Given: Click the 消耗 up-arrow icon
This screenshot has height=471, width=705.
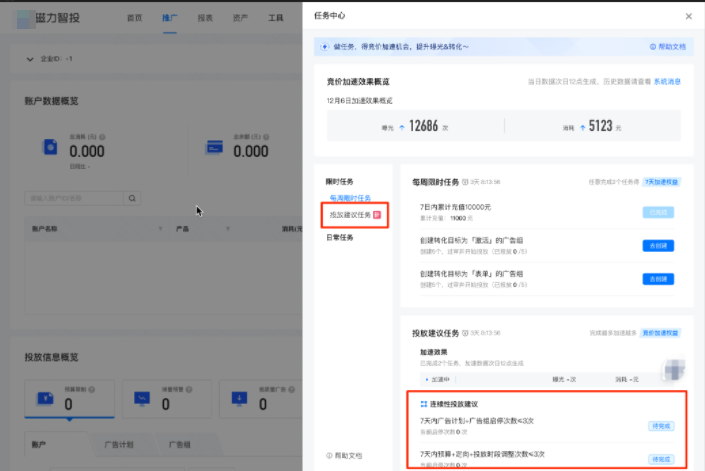Looking at the screenshot, I should click(x=582, y=128).
